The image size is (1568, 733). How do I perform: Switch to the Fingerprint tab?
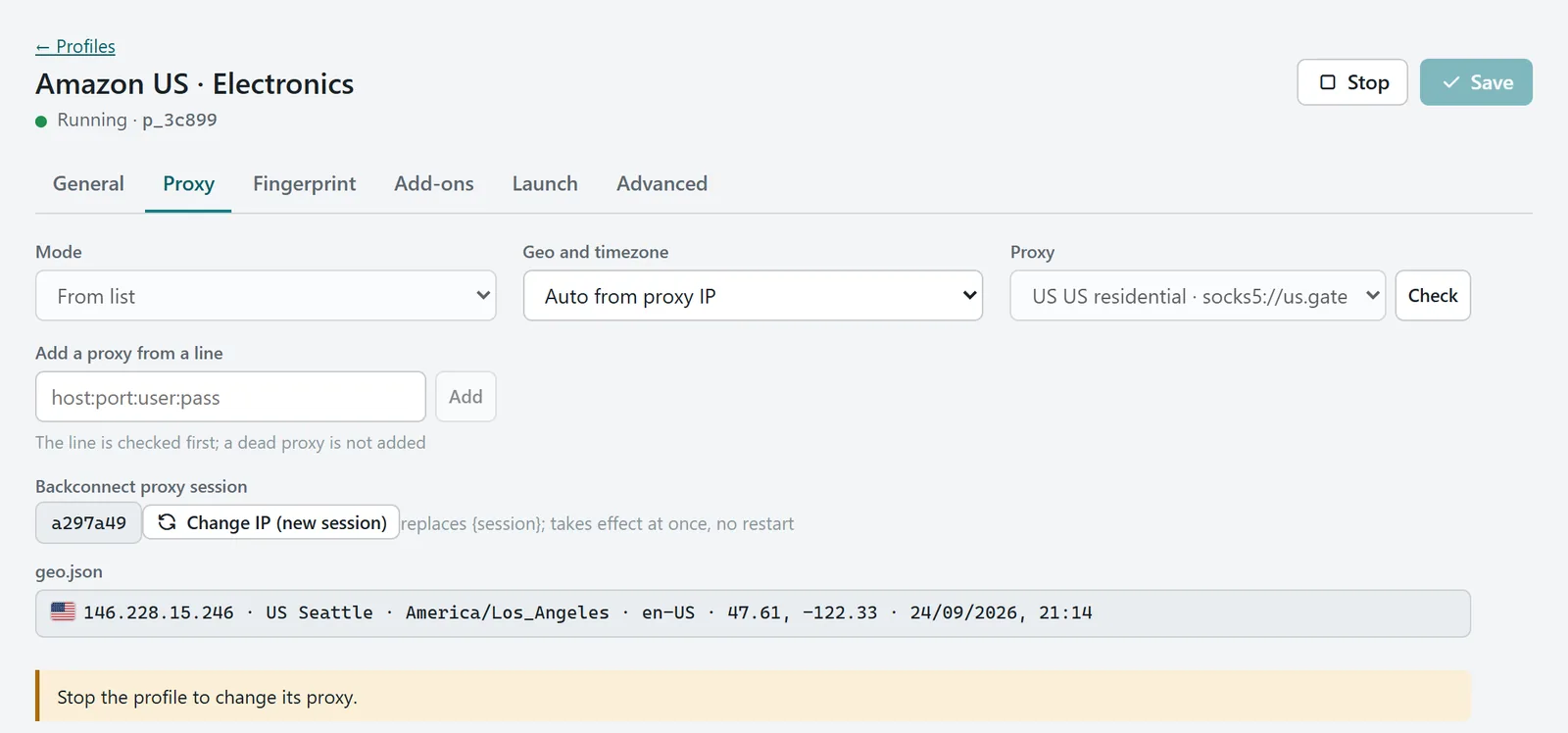click(x=304, y=183)
